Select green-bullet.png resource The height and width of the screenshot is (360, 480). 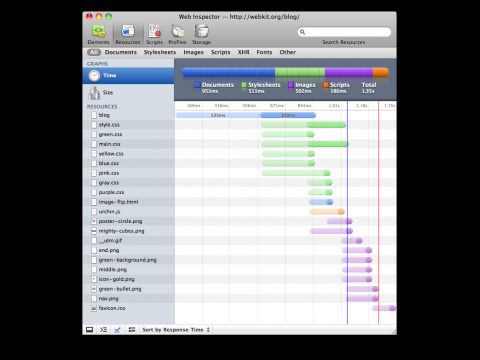(x=128, y=289)
